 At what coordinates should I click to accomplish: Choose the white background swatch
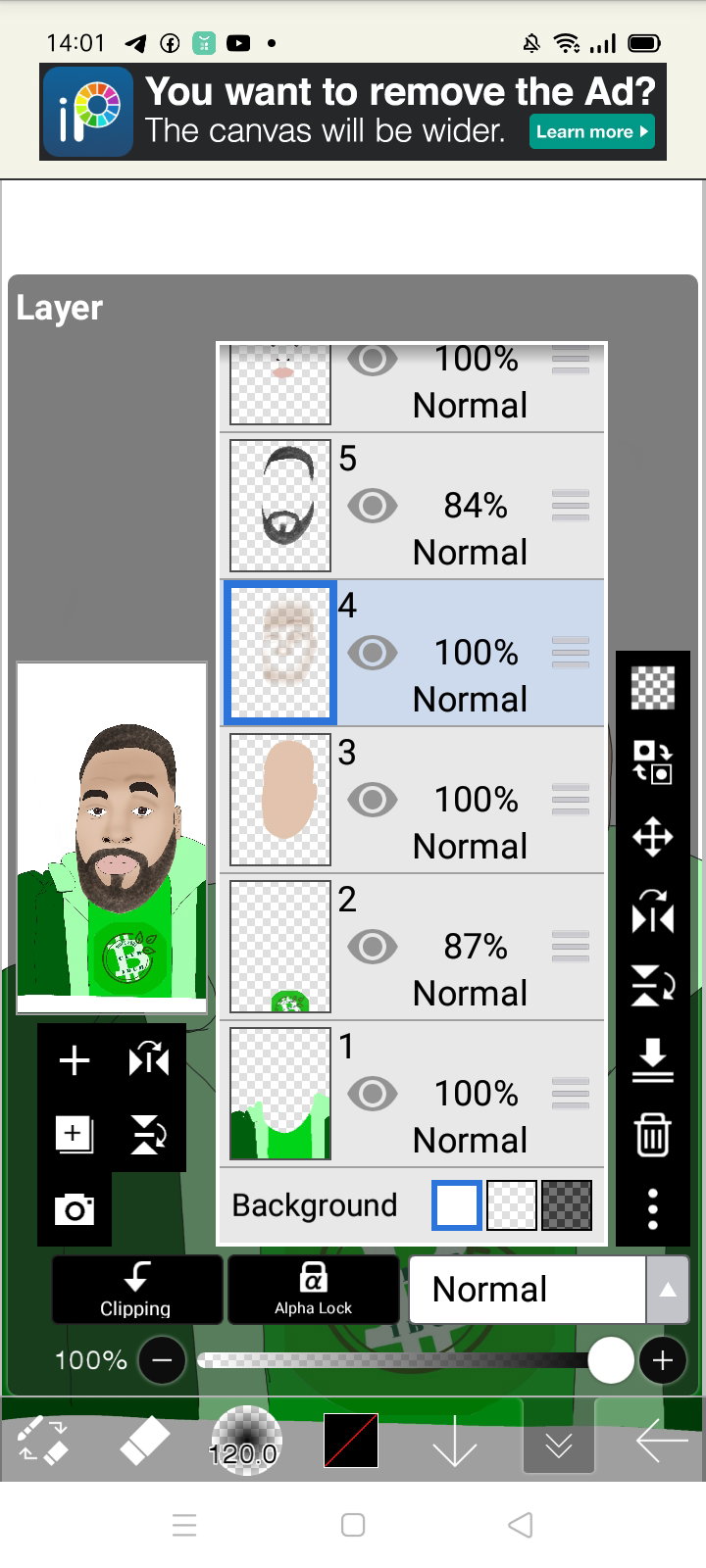coord(457,1205)
